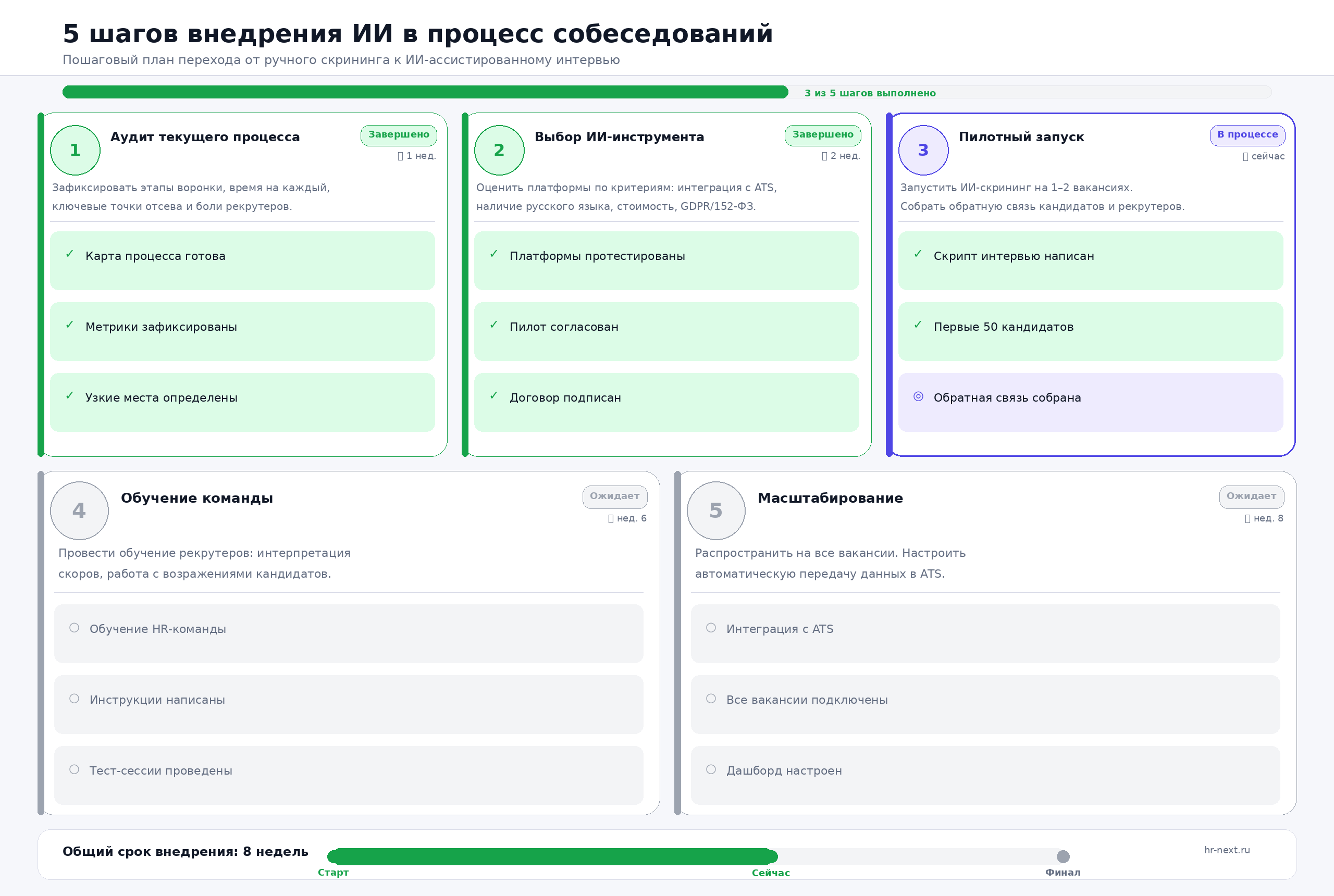
Task: Click the step 1 number circle
Action: [75, 150]
